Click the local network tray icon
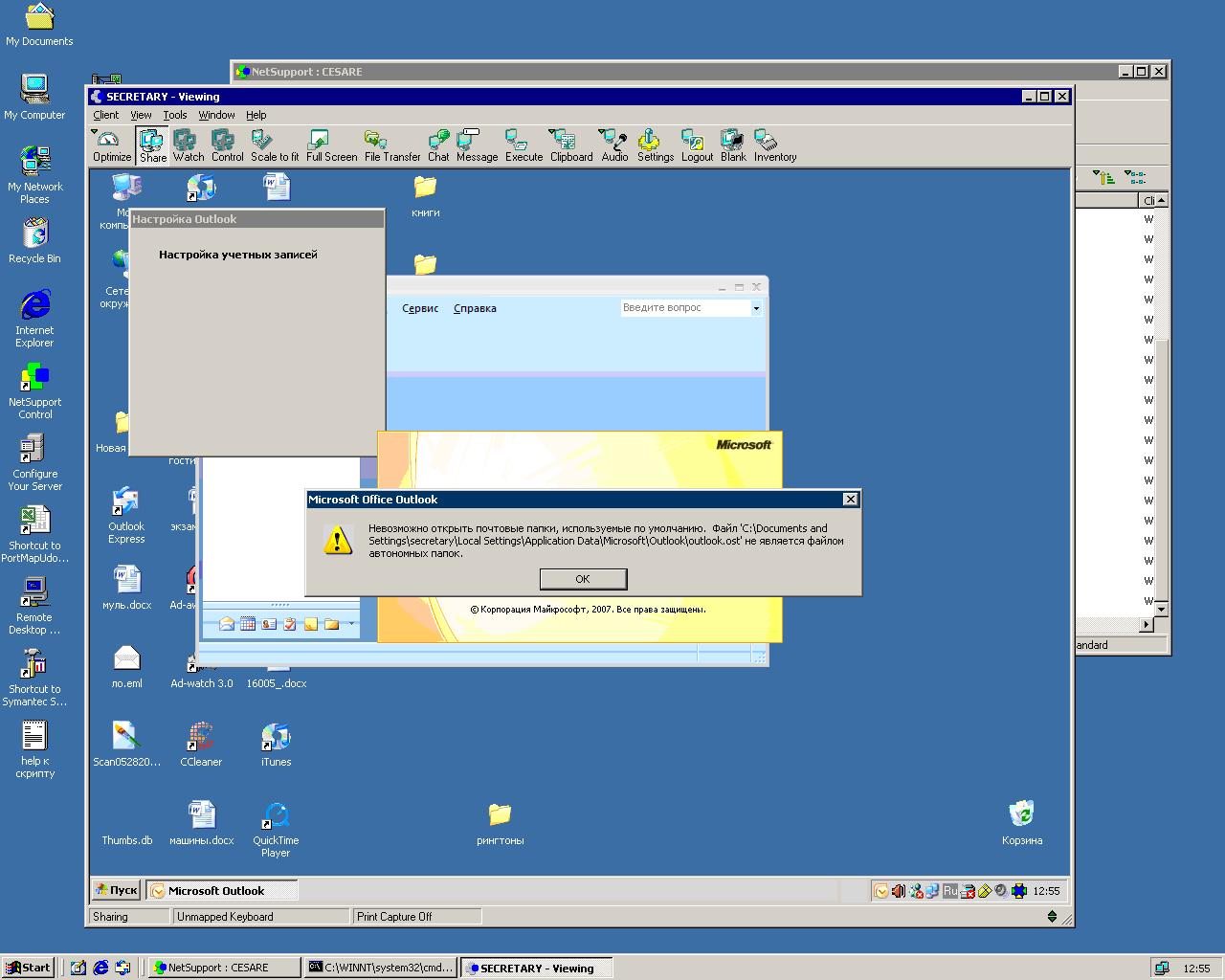Viewport: 1225px width, 980px height. (x=1162, y=968)
